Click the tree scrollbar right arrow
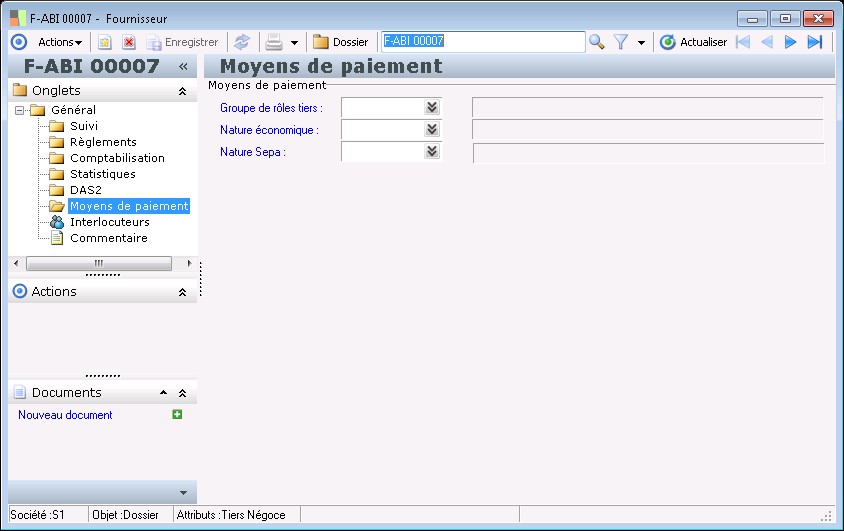Viewport: 844px width, 531px height. [x=189, y=263]
